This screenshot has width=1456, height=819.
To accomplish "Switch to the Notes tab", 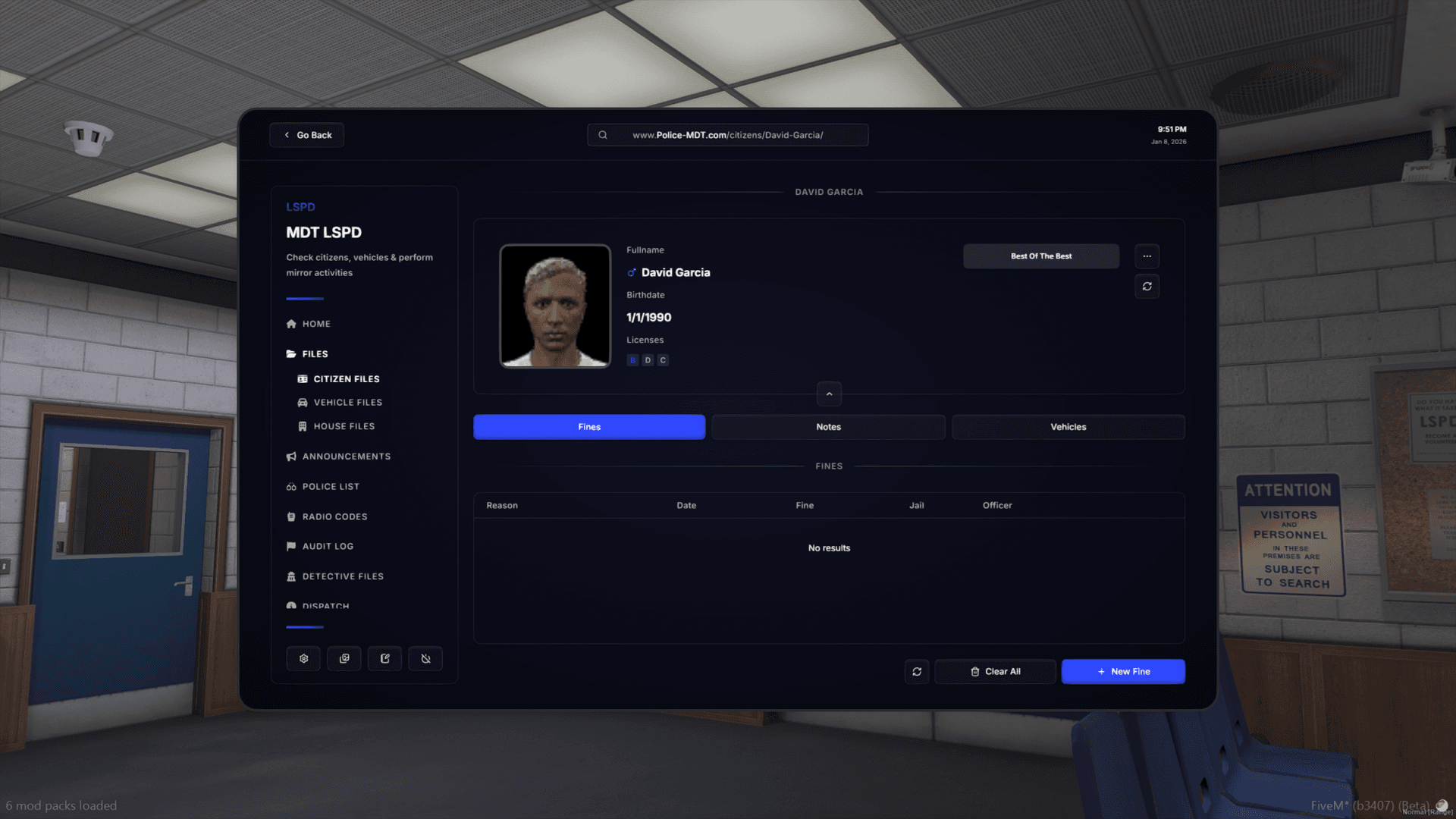I will coord(828,427).
